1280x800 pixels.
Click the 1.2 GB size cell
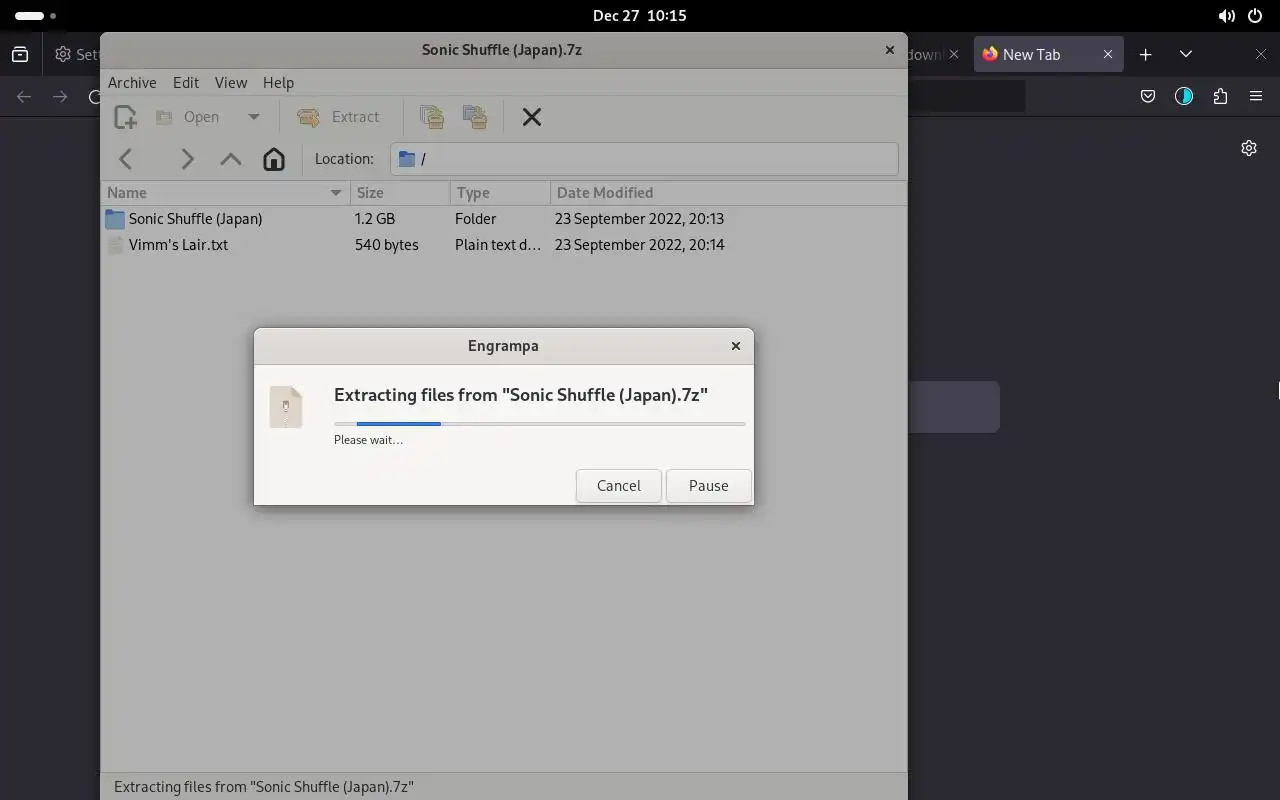click(x=375, y=218)
